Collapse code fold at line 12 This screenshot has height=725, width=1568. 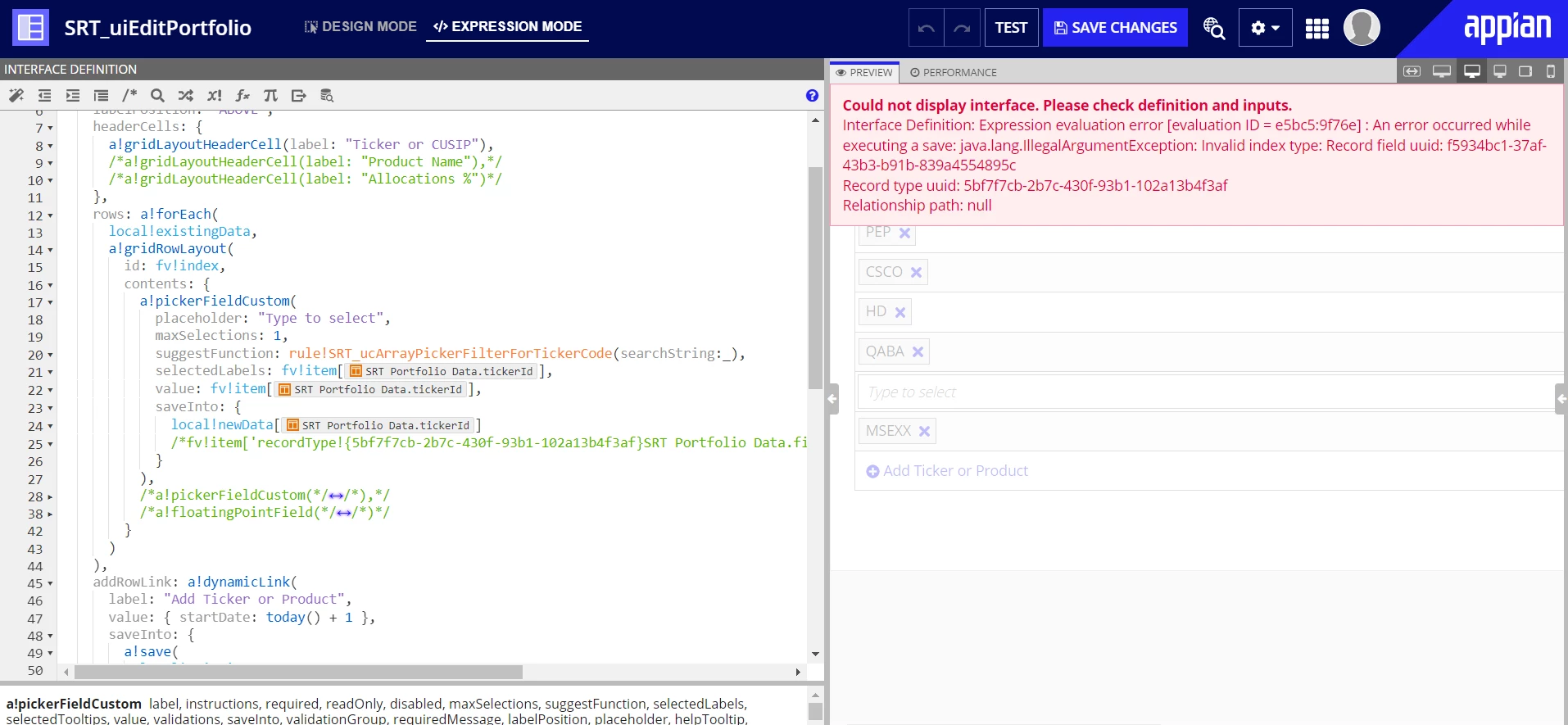tap(50, 216)
